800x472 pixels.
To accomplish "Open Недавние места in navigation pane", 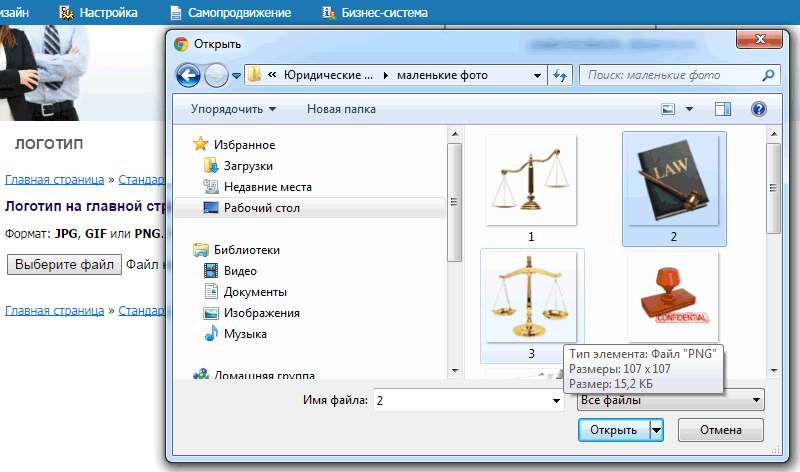I will click(x=267, y=187).
